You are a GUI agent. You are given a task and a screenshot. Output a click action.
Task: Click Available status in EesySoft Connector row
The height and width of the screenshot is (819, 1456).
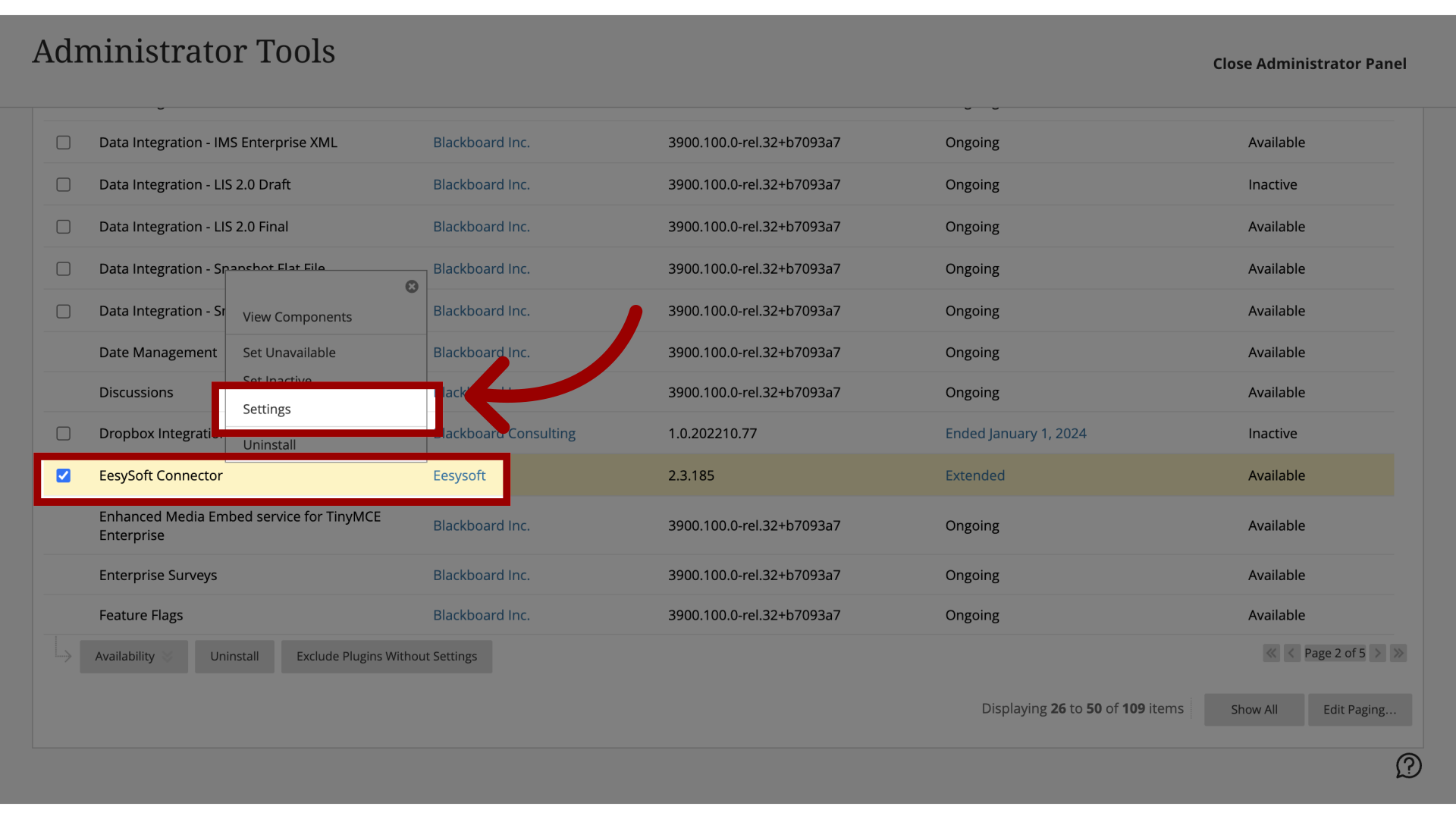[x=1276, y=475]
